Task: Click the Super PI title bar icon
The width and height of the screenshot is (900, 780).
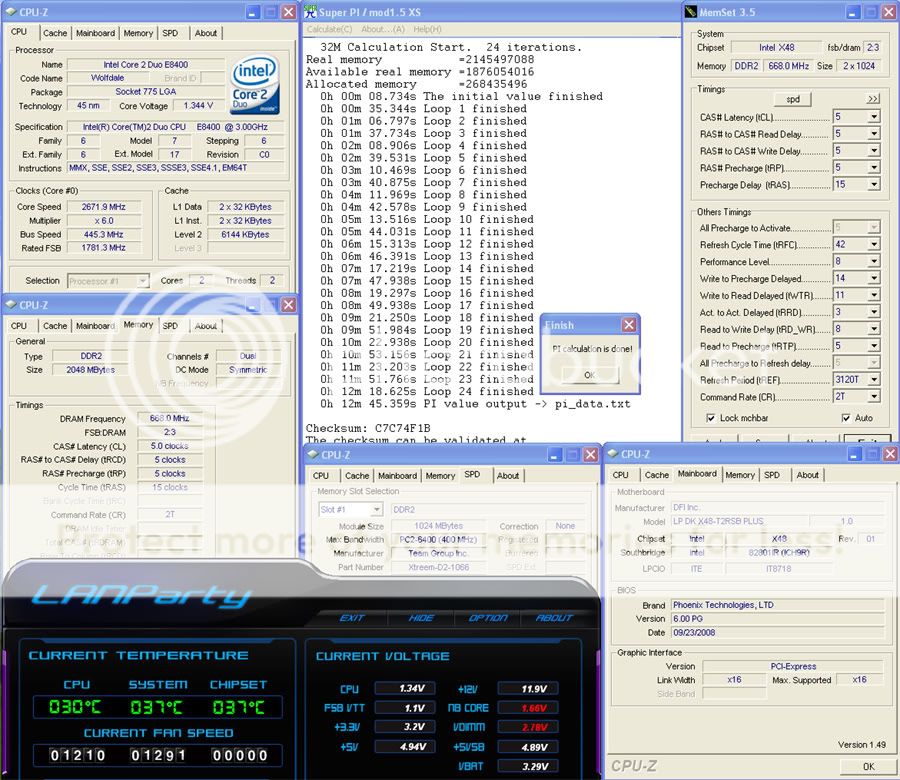Action: click(x=311, y=11)
